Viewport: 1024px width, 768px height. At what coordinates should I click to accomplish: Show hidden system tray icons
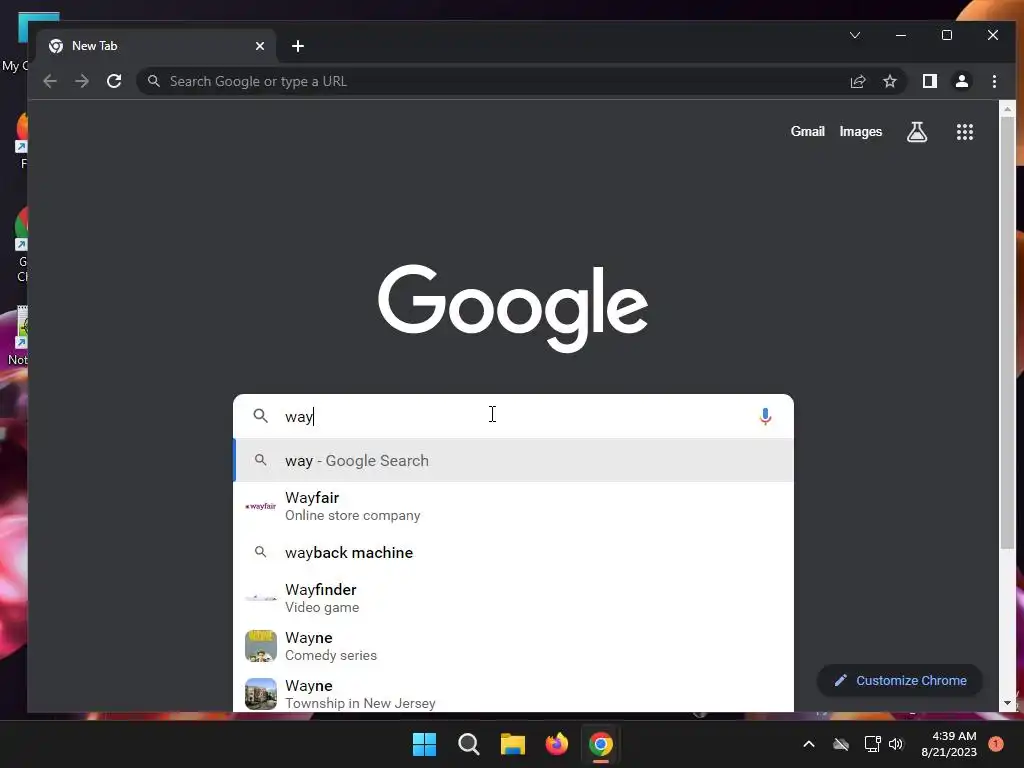coord(808,744)
